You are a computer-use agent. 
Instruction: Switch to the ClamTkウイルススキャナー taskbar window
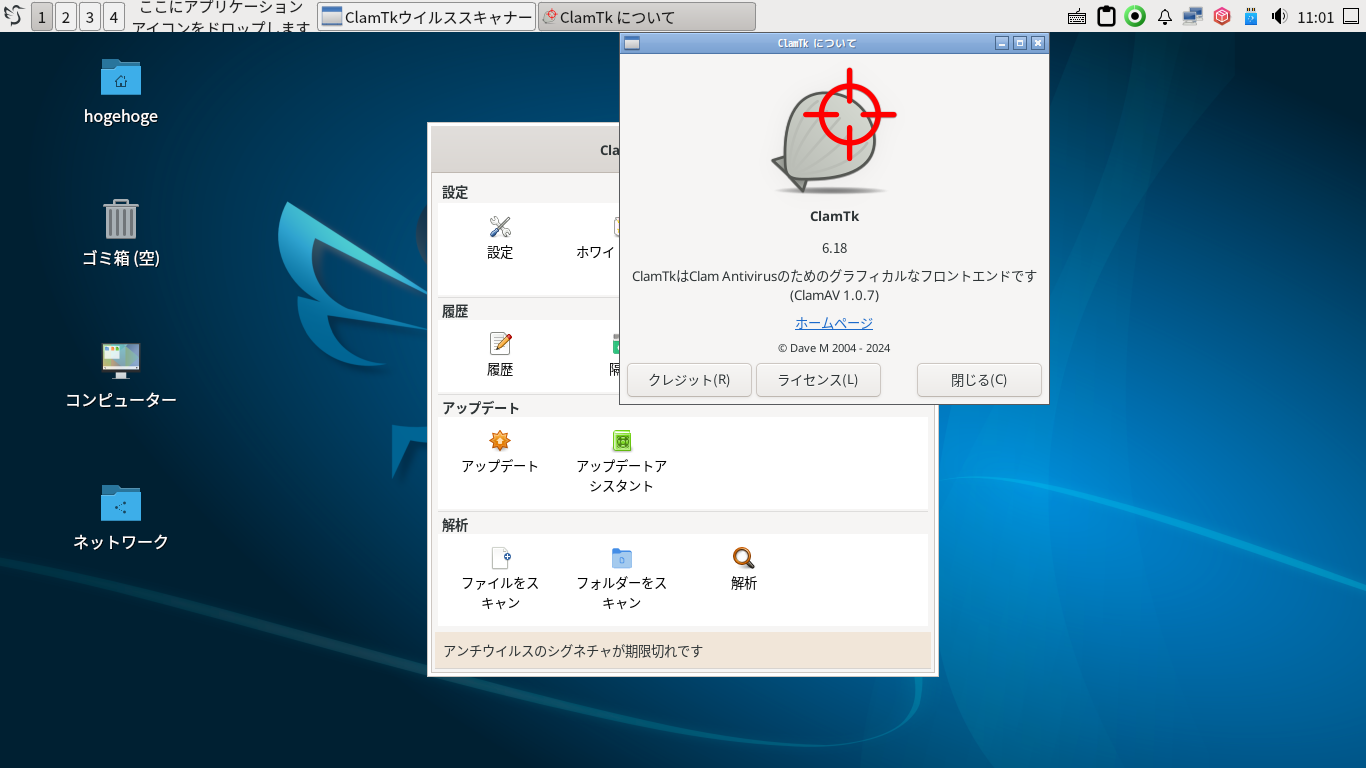tap(427, 16)
